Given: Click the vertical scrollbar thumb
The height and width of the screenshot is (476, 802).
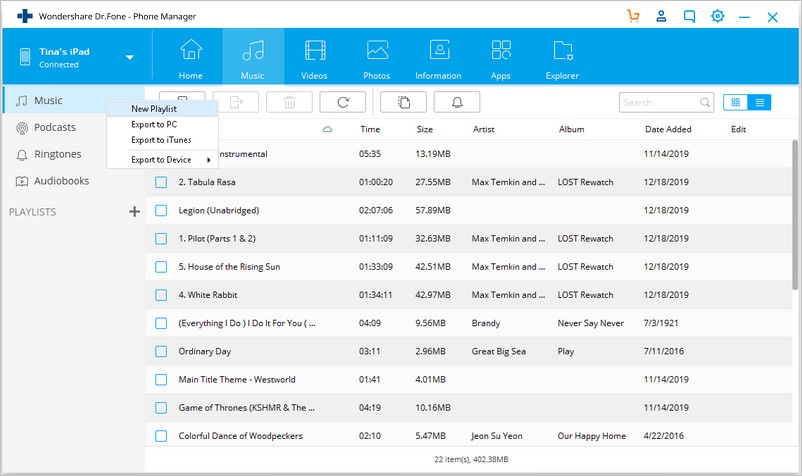Looking at the screenshot, I should (795, 215).
